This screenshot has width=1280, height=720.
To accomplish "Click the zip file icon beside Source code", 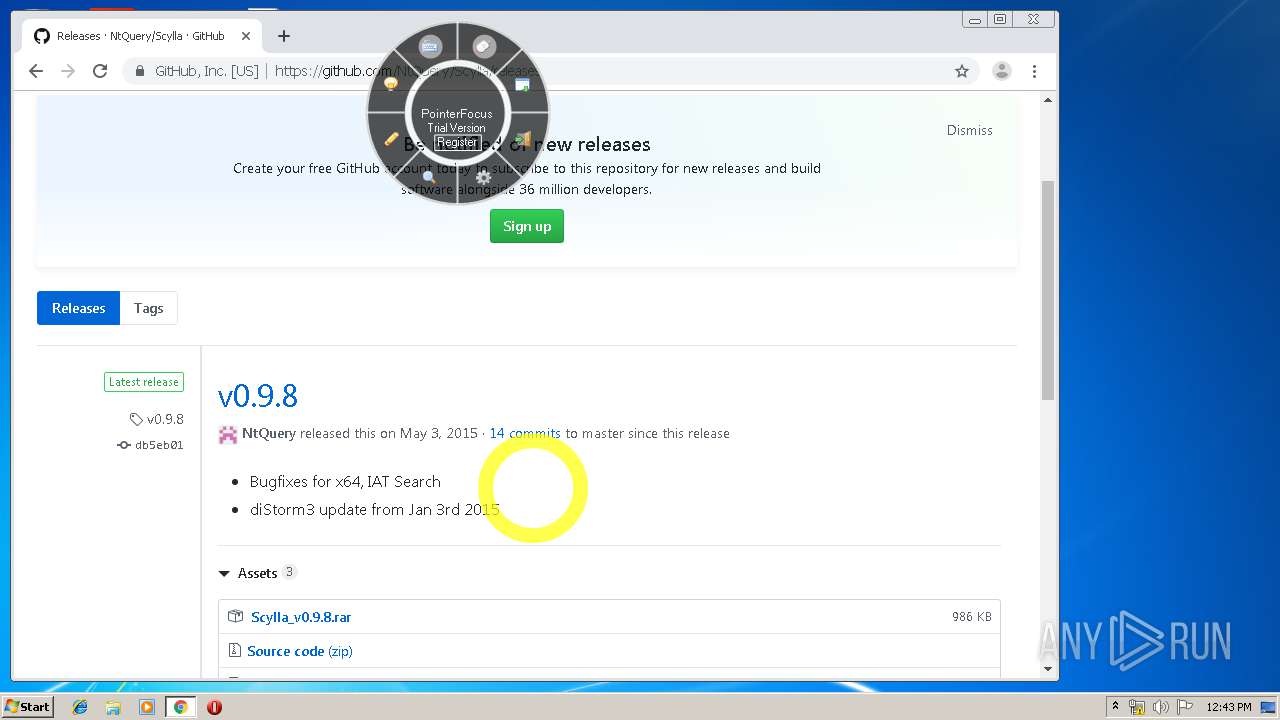I will (x=235, y=650).
